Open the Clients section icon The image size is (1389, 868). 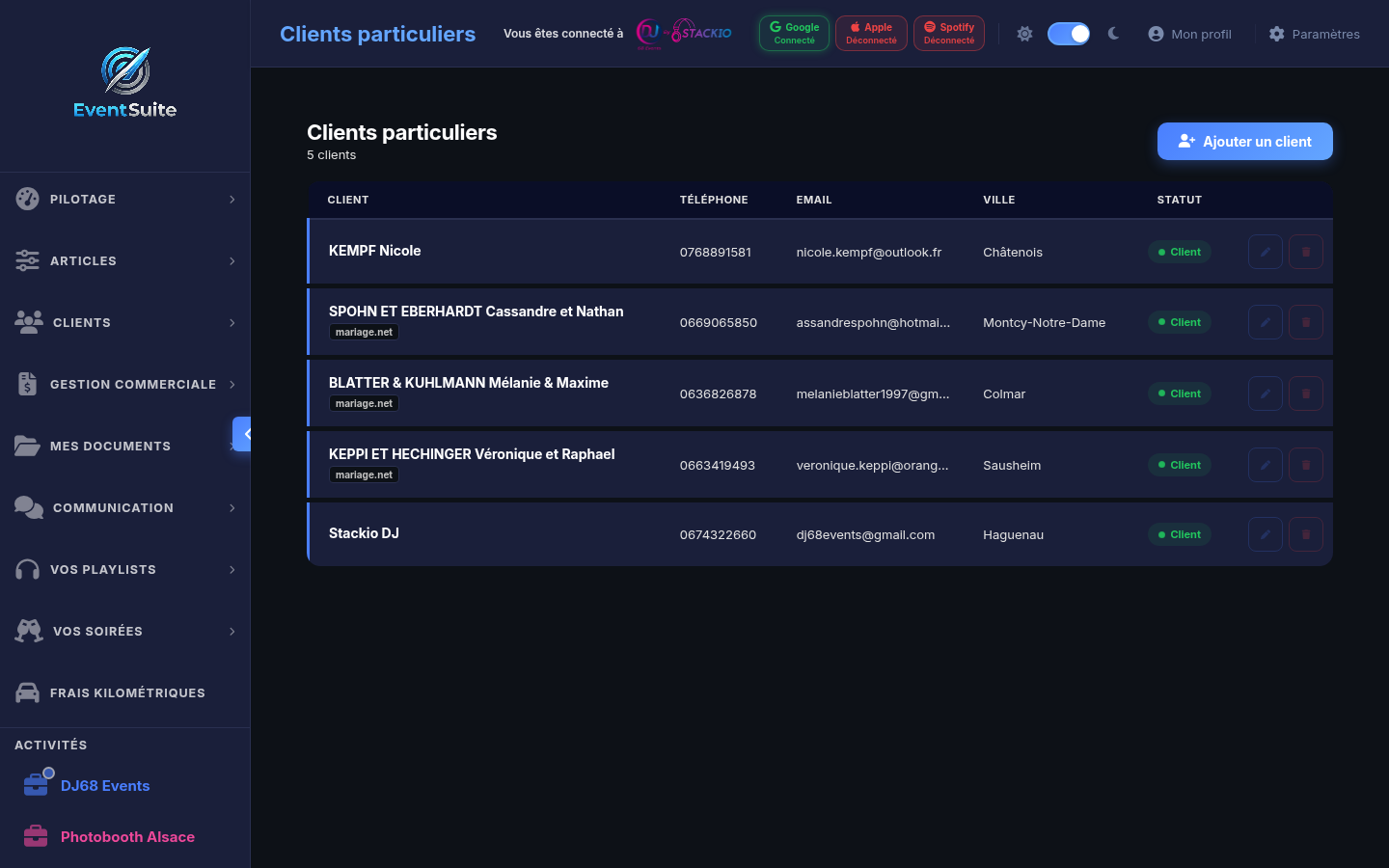point(27,322)
